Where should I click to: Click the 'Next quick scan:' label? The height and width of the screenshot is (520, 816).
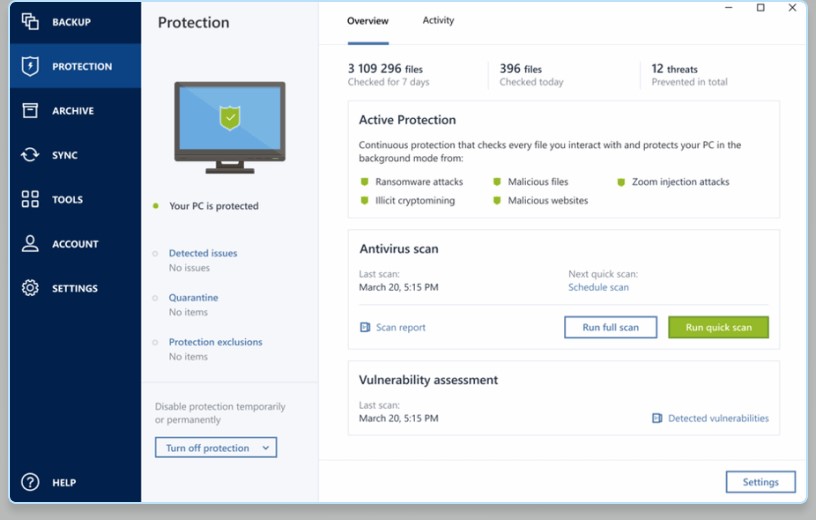click(x=603, y=274)
